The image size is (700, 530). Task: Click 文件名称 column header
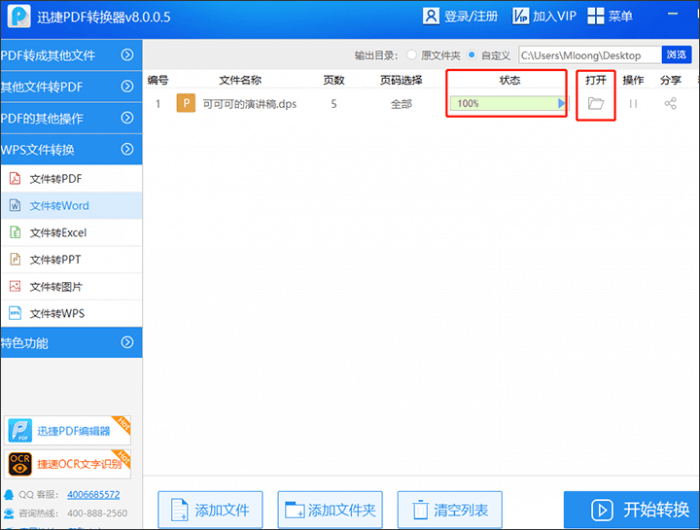point(240,80)
